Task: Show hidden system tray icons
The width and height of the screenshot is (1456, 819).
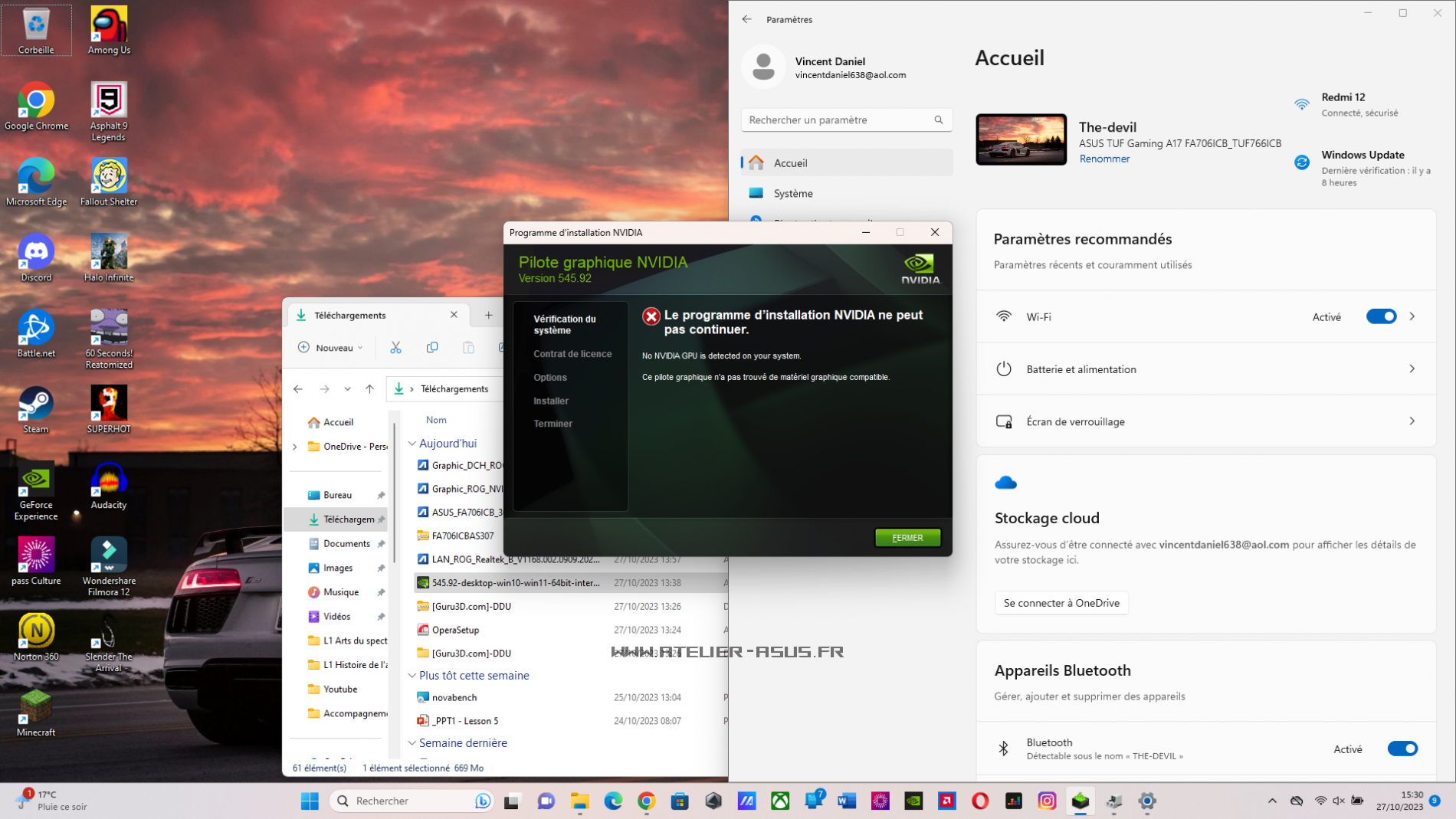Action: click(x=1272, y=801)
